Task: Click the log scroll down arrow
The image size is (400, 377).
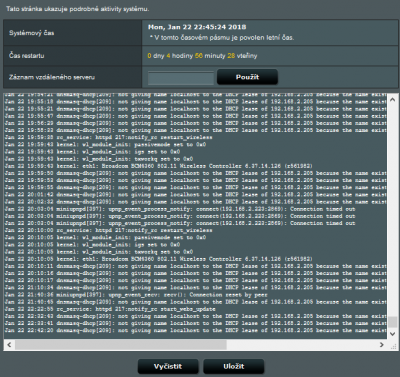Action: [x=392, y=333]
